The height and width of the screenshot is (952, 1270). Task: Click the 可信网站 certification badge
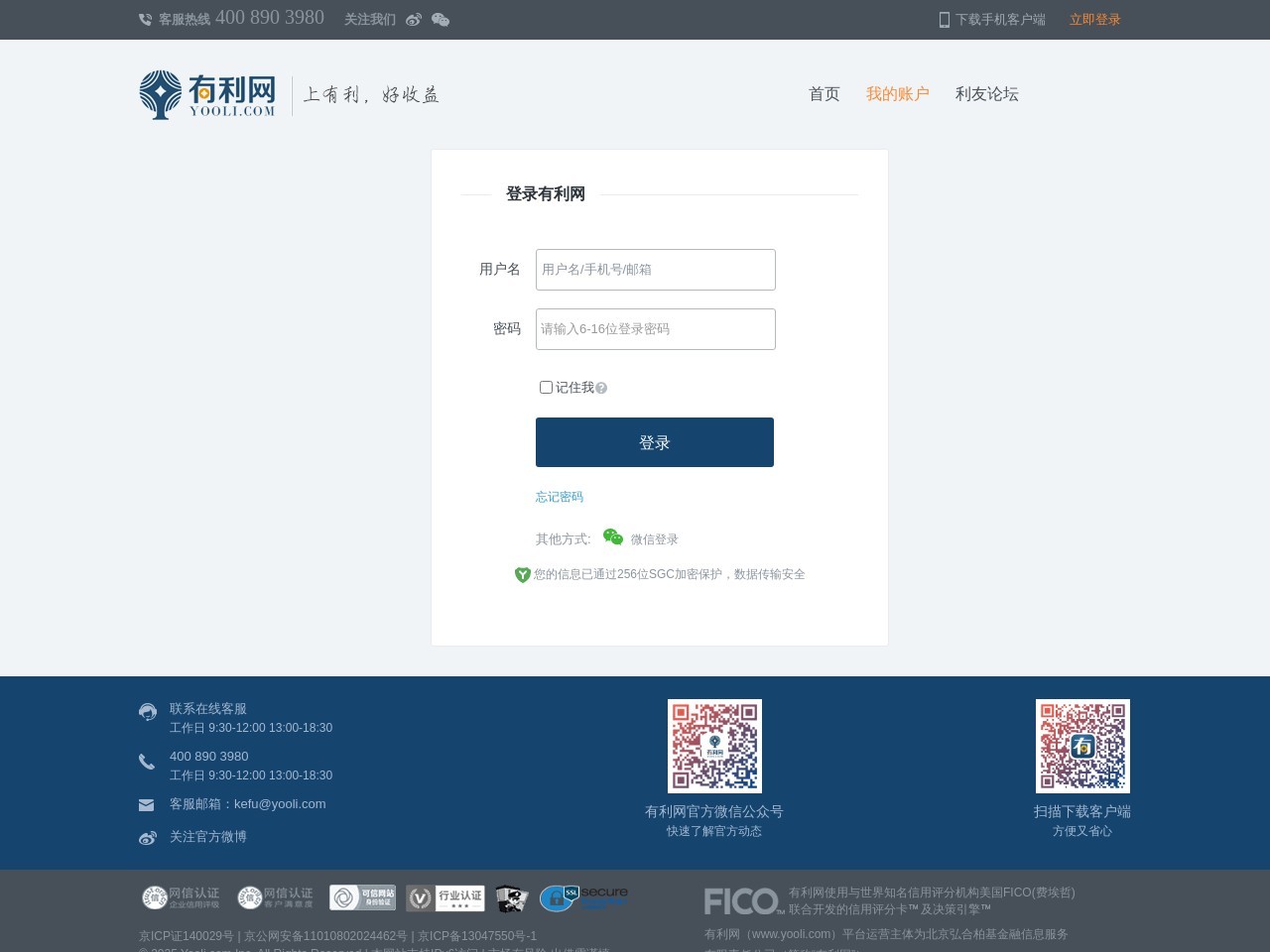pos(362,897)
